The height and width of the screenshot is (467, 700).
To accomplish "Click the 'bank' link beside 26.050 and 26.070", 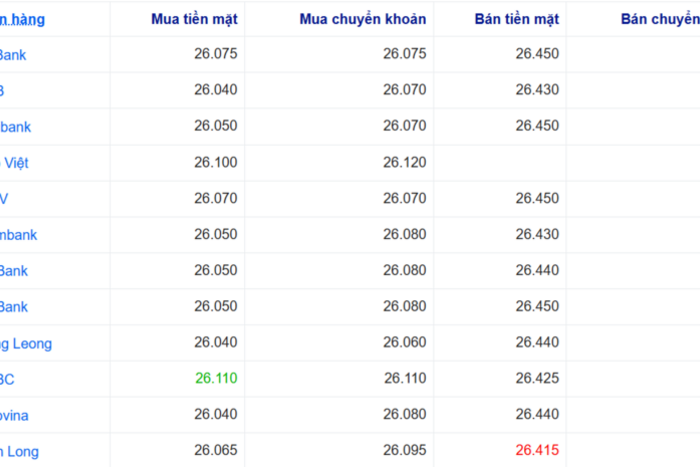I will point(16,127).
